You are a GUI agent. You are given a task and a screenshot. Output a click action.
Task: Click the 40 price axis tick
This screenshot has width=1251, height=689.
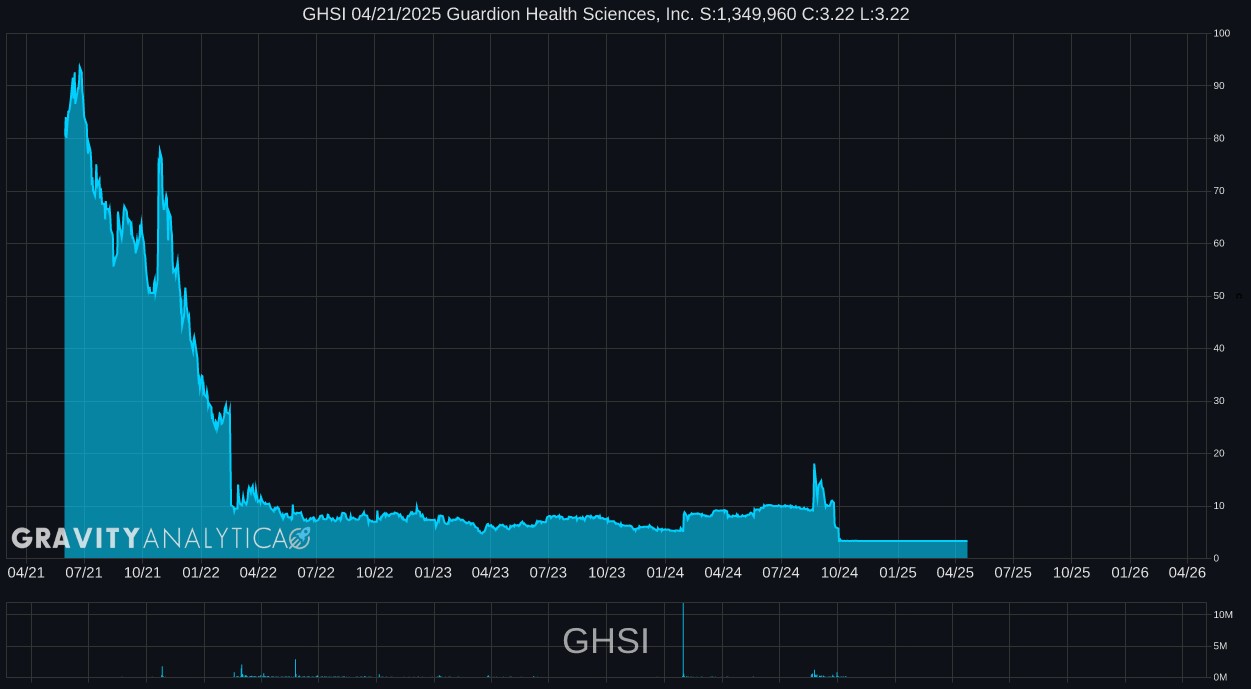click(x=1219, y=349)
